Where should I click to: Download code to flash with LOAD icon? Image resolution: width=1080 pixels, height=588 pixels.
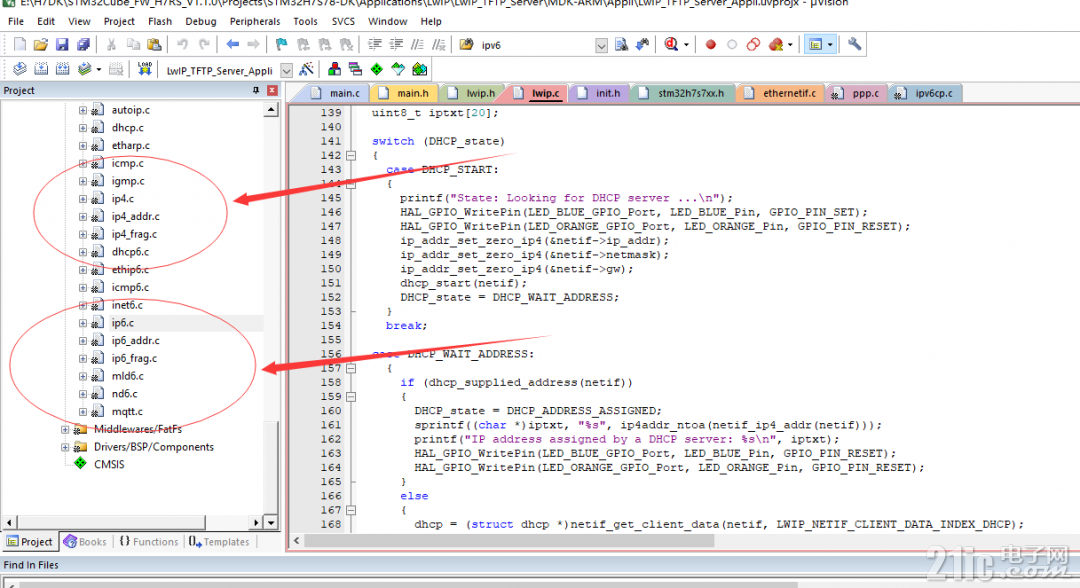(x=144, y=69)
